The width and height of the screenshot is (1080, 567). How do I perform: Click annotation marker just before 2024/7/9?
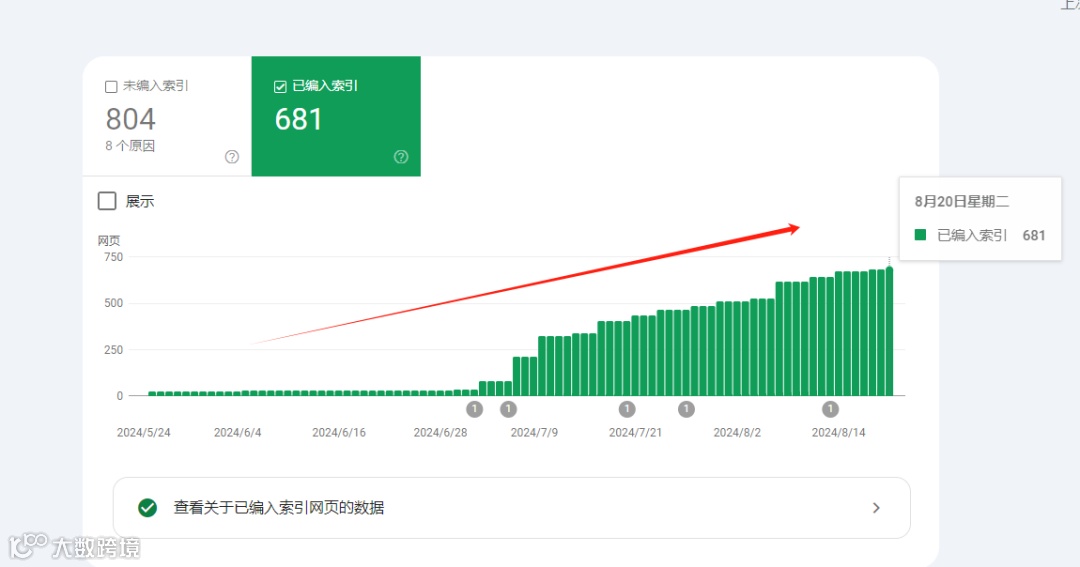coord(508,409)
